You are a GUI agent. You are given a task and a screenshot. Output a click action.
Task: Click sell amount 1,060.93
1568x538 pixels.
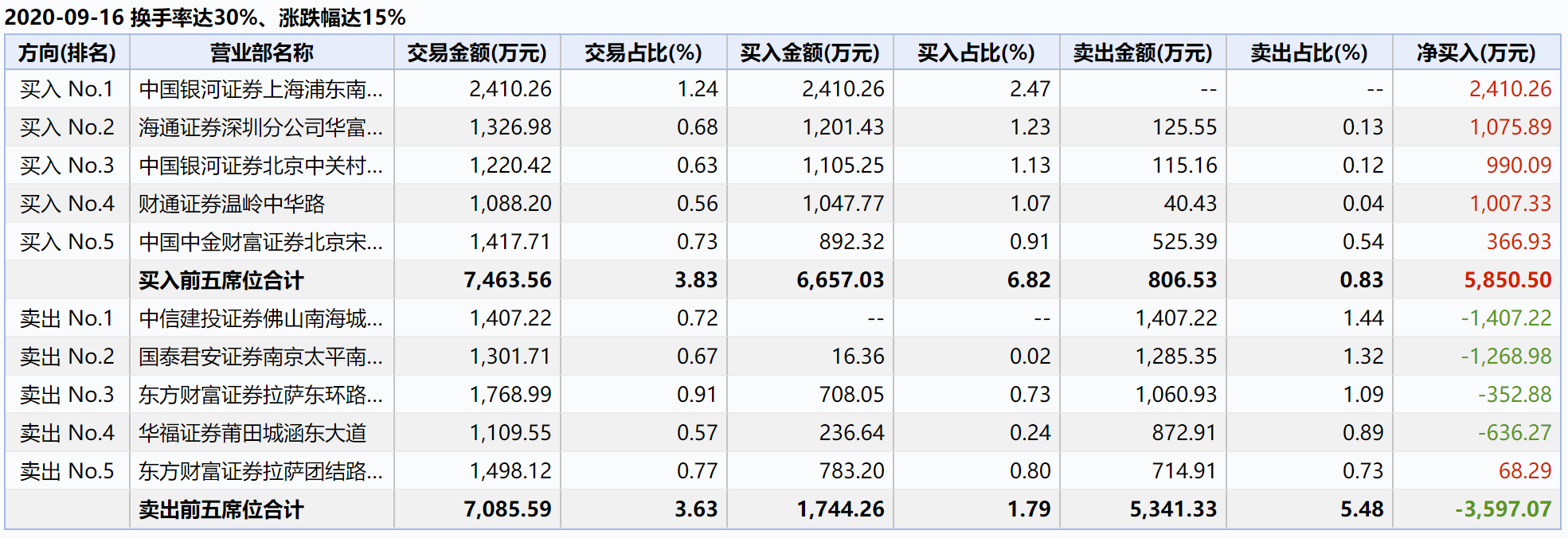[x=1176, y=395]
